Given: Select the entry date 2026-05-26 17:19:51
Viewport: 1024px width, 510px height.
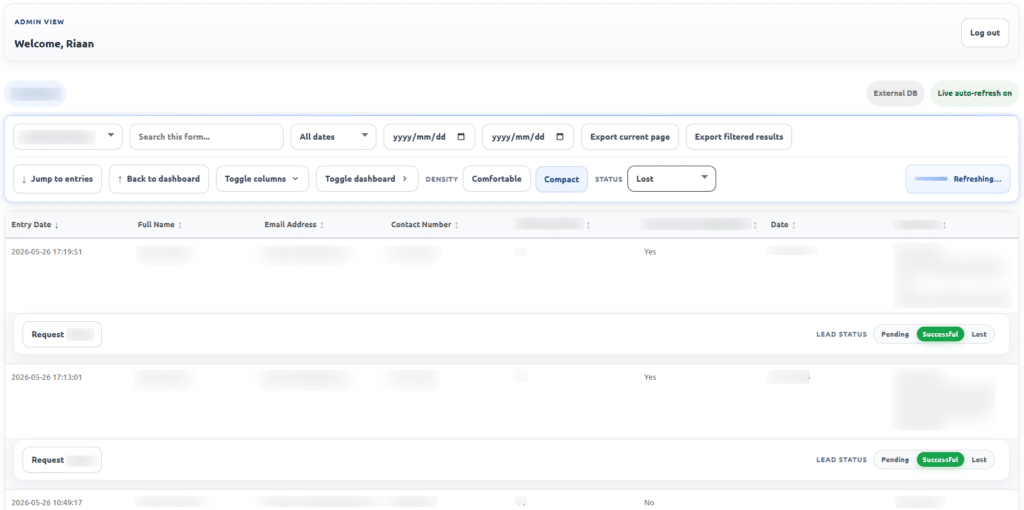Looking at the screenshot, I should click(x=46, y=252).
